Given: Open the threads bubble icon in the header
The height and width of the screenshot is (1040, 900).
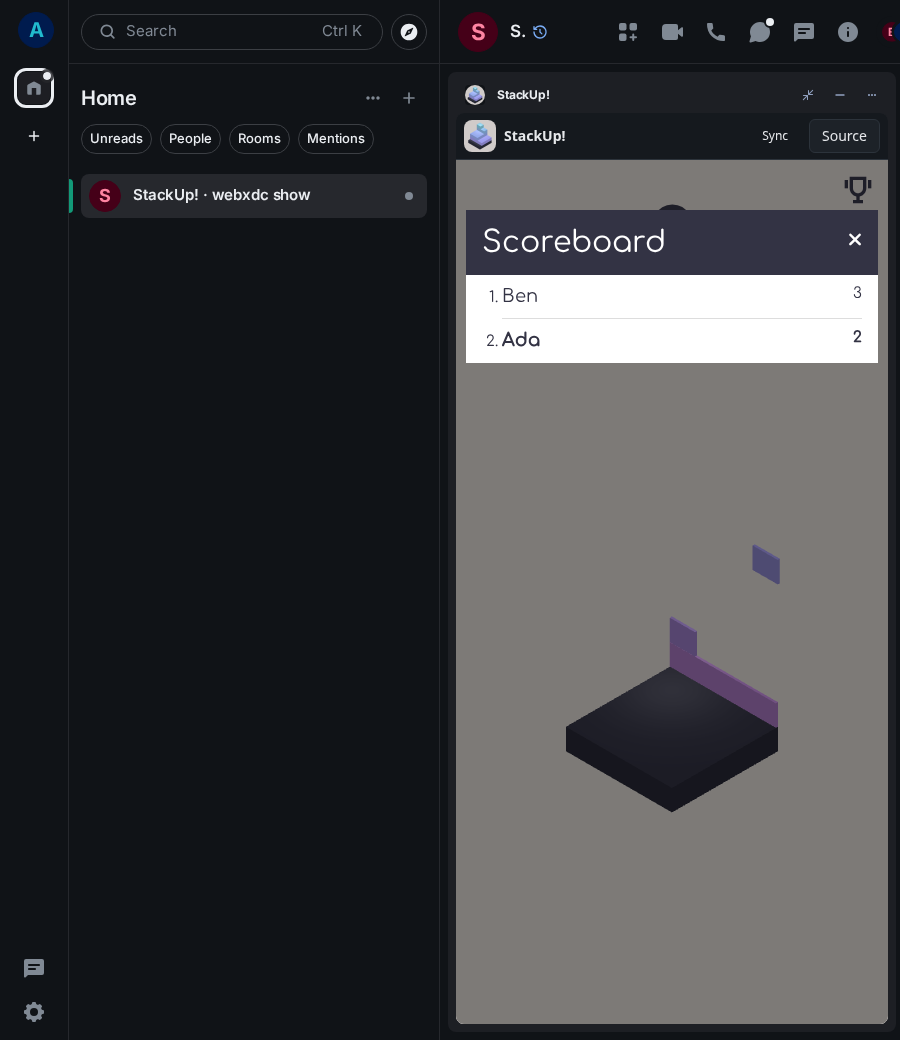Looking at the screenshot, I should coord(760,31).
